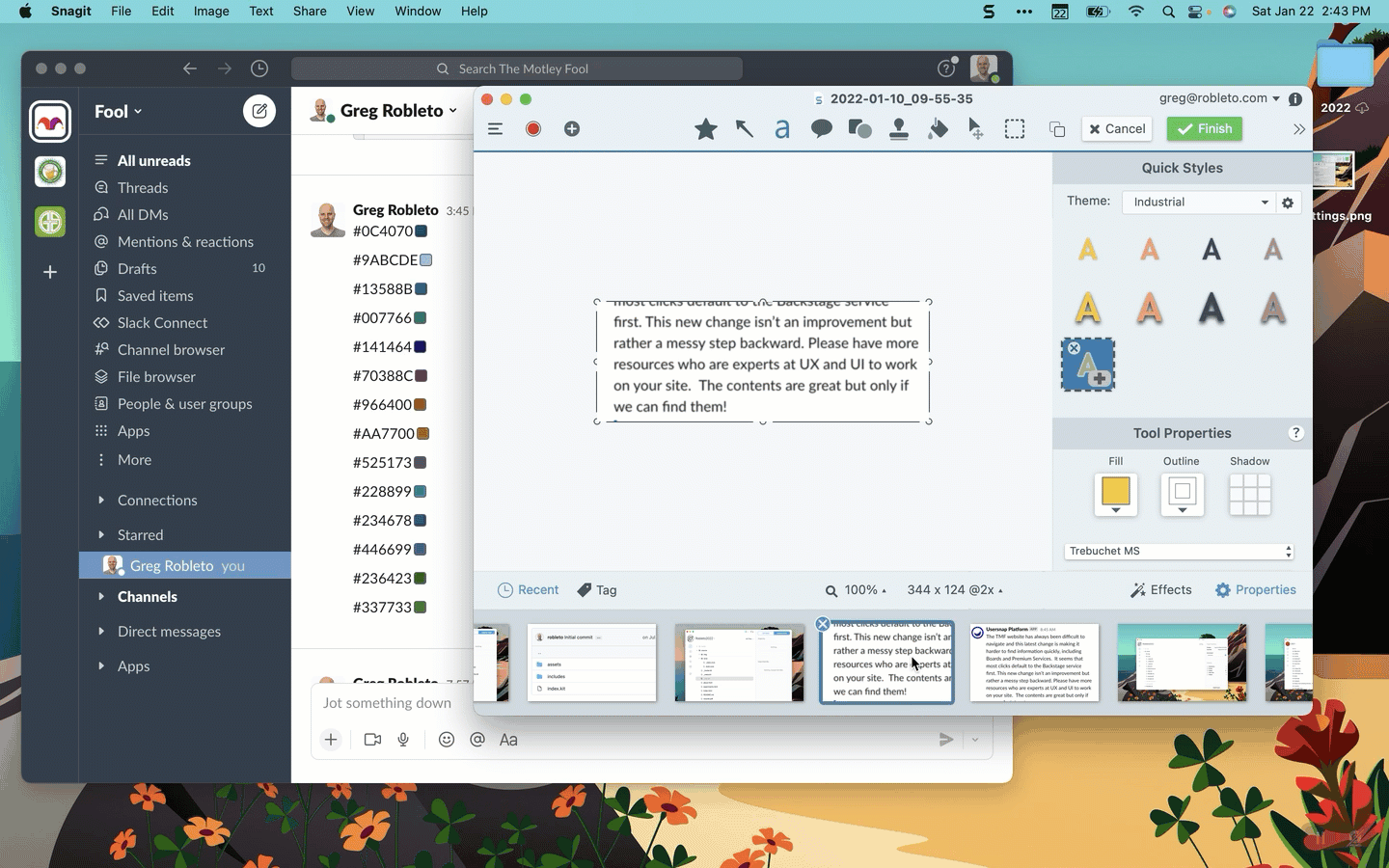Open theme settings gear in Quick Styles

(1288, 203)
